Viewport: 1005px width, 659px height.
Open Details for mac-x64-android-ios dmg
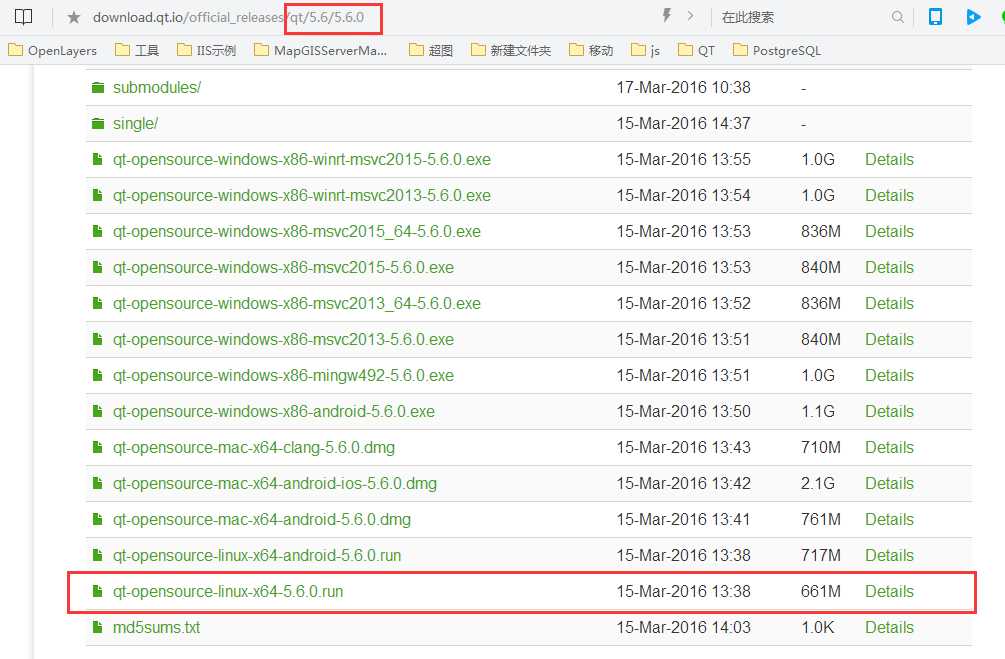click(x=889, y=483)
